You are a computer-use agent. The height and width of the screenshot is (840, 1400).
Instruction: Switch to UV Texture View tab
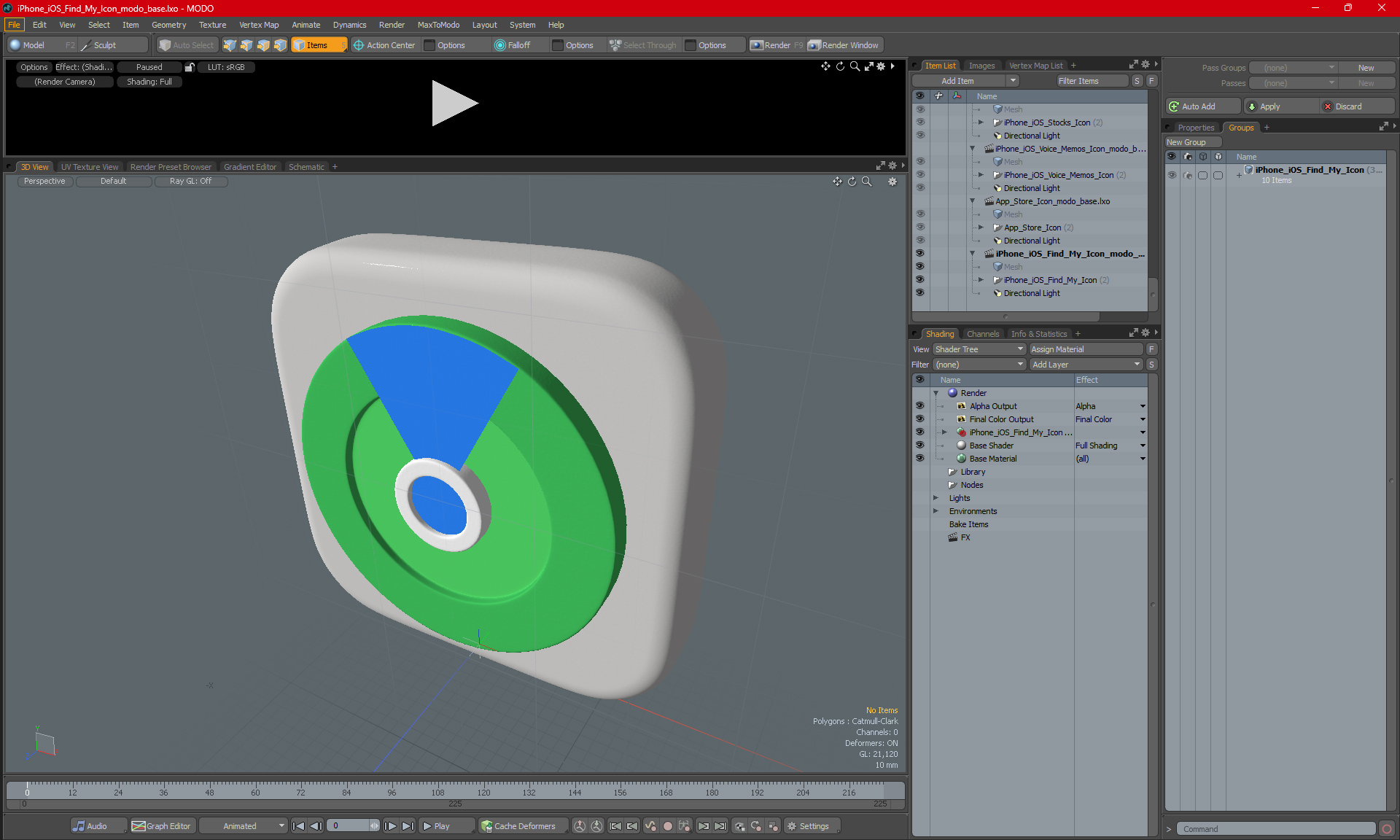(90, 167)
